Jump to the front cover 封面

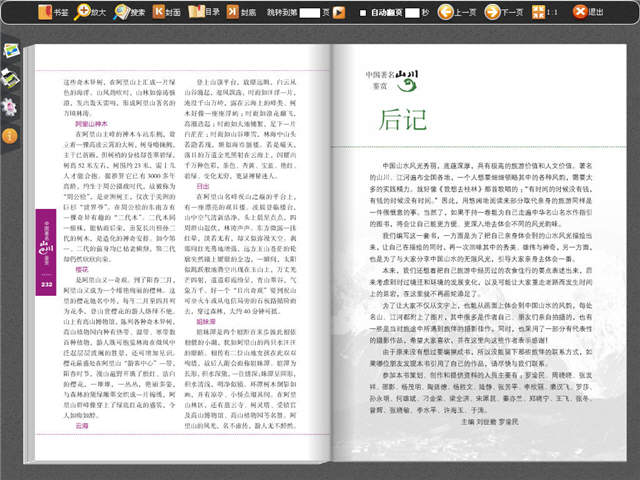(x=167, y=12)
